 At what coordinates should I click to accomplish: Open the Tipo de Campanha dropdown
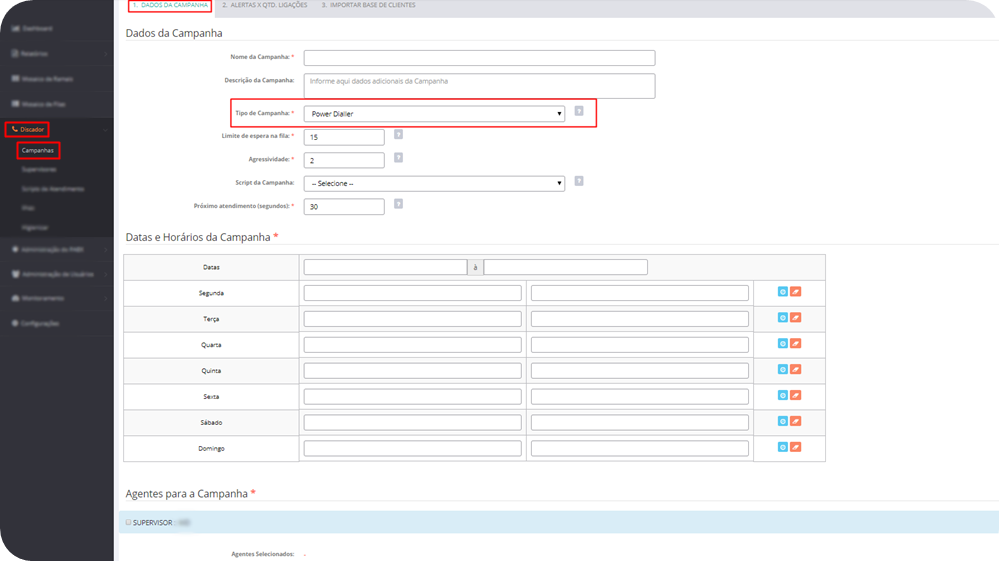434,114
